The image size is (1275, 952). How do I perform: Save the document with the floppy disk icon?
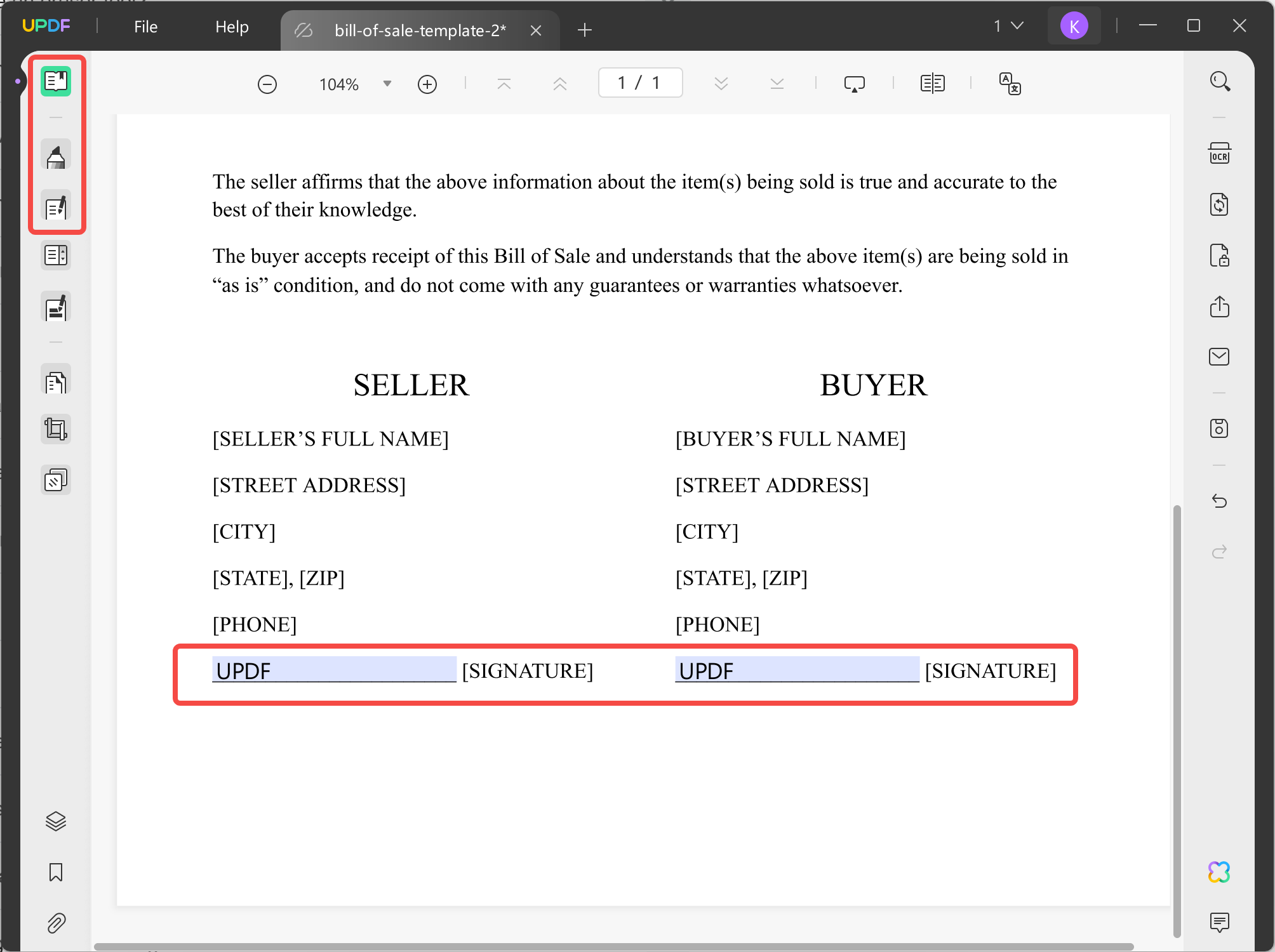[1220, 429]
